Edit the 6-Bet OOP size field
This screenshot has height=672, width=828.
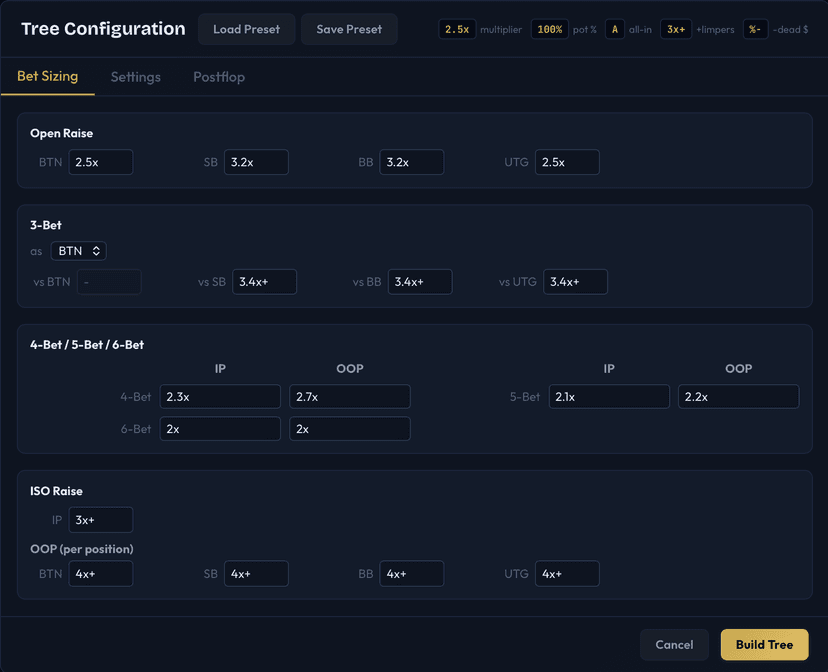tap(350, 429)
